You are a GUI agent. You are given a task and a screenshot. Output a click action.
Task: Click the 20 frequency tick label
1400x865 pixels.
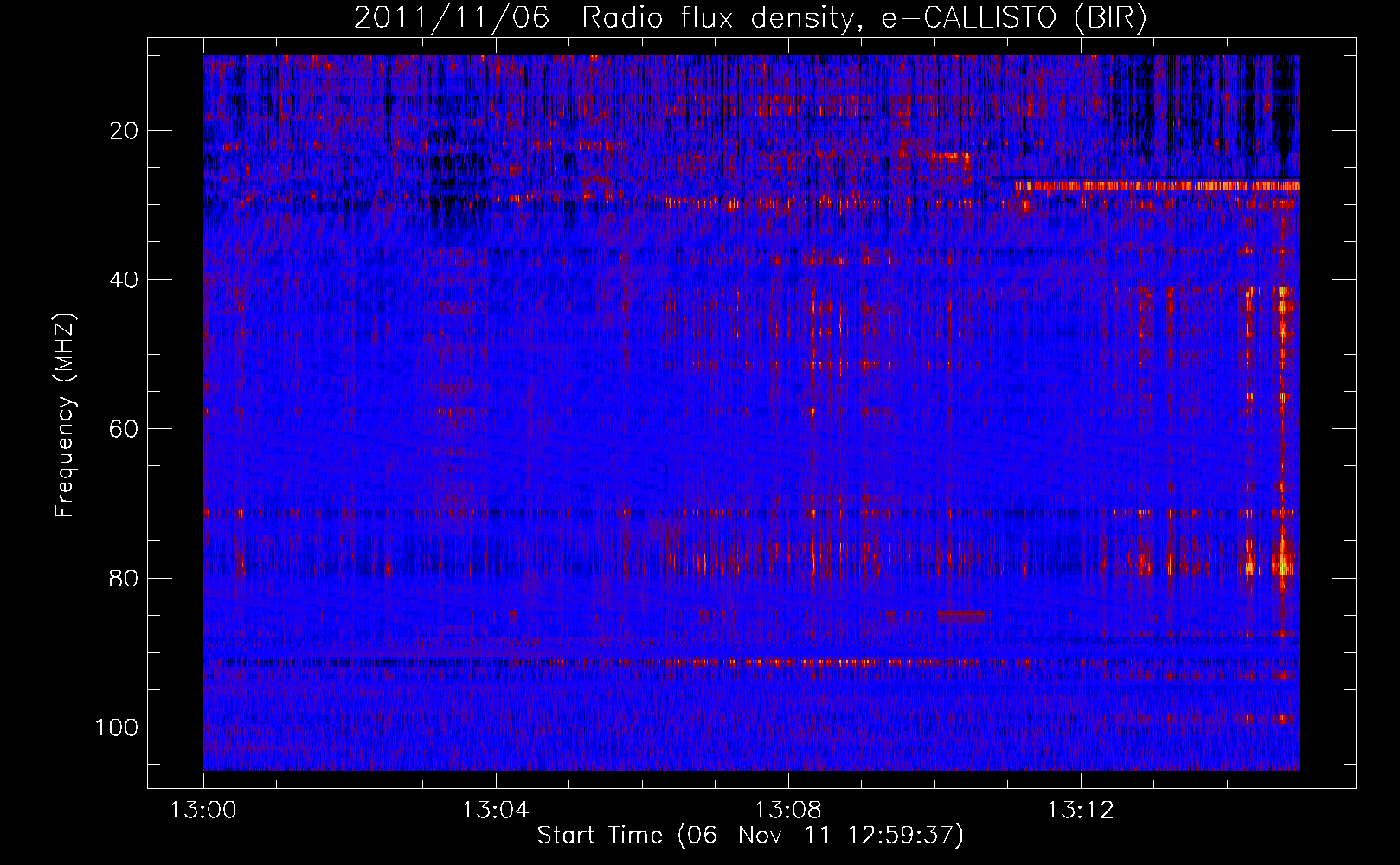click(x=125, y=131)
